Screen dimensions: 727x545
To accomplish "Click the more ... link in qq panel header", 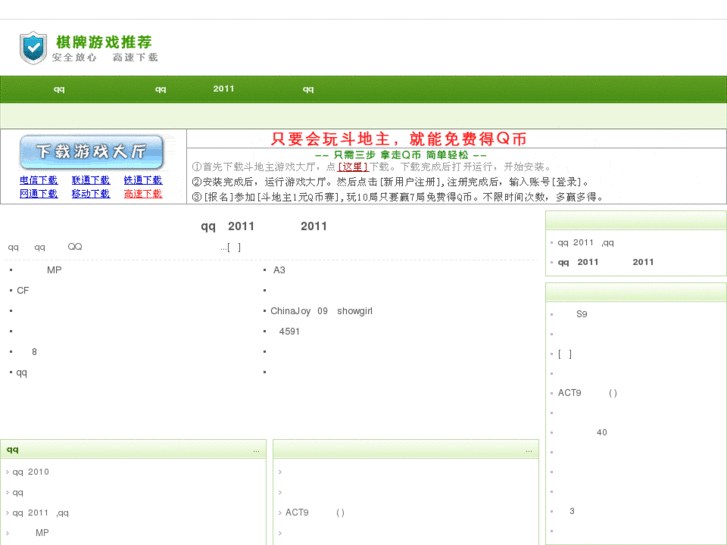I will (x=256, y=450).
